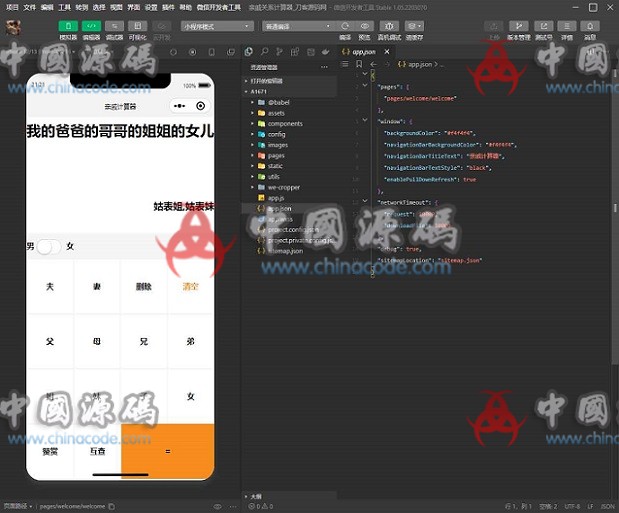619x513 pixels.
Task: Open the extensions activity icon
Action: point(295,52)
